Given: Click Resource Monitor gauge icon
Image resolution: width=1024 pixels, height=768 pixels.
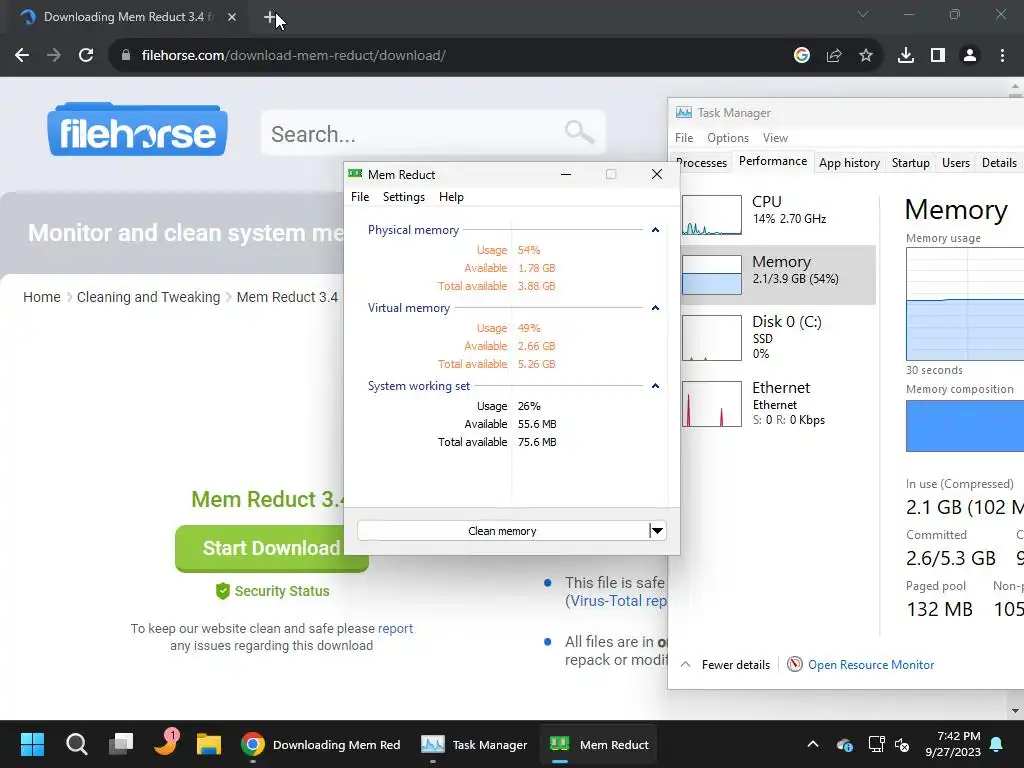Looking at the screenshot, I should coord(794,665).
